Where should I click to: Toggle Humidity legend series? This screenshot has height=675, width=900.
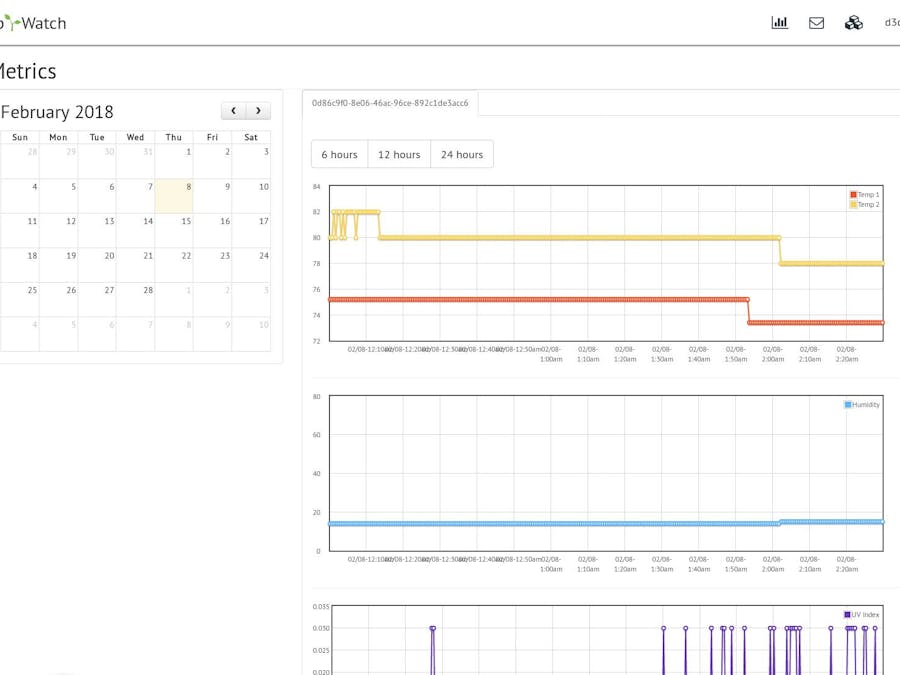861,405
